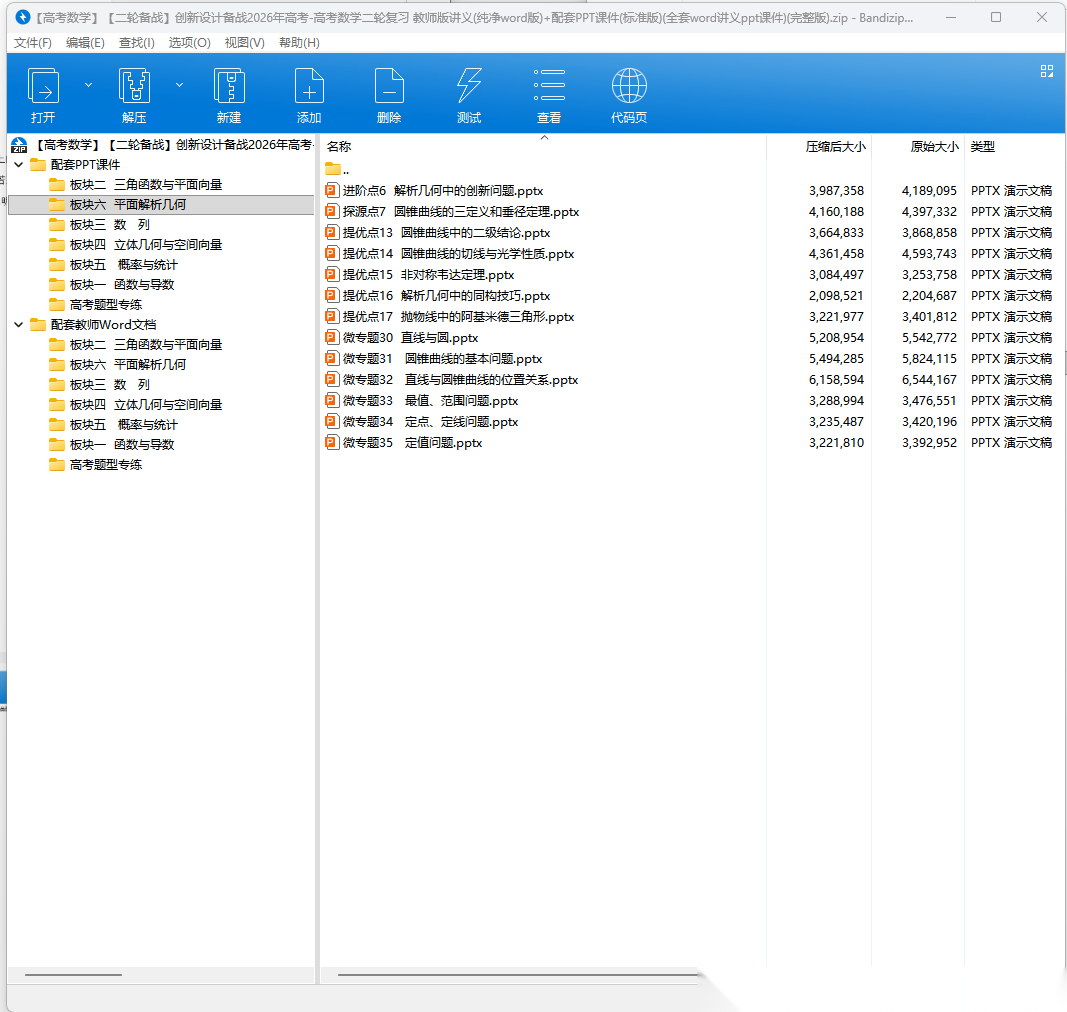Select 板块四 立体几何与空间向量 under 配套PPT课件

click(145, 244)
